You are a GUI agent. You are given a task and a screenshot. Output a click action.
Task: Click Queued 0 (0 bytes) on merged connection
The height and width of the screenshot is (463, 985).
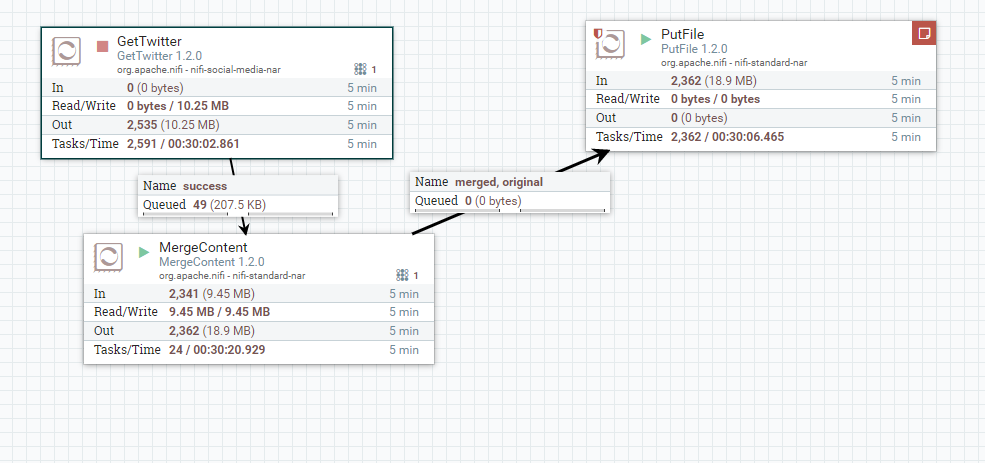pyautogui.click(x=467, y=200)
